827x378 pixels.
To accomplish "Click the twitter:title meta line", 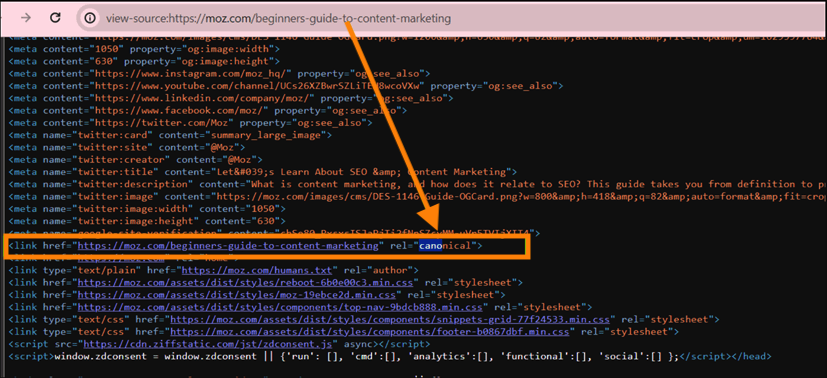I will point(262,172).
